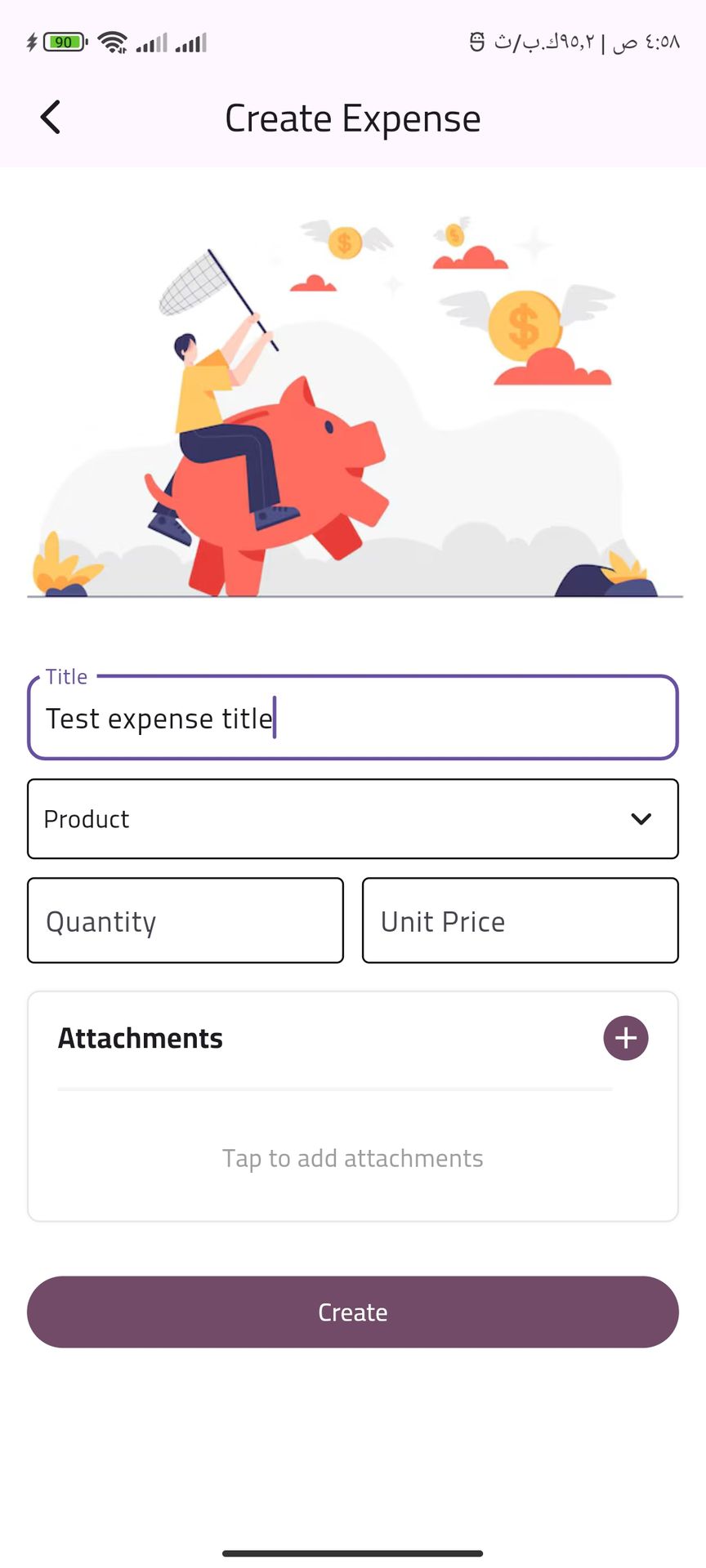Image resolution: width=706 pixels, height=1568 pixels.
Task: Tap the home gesture bar
Action: (353, 1553)
